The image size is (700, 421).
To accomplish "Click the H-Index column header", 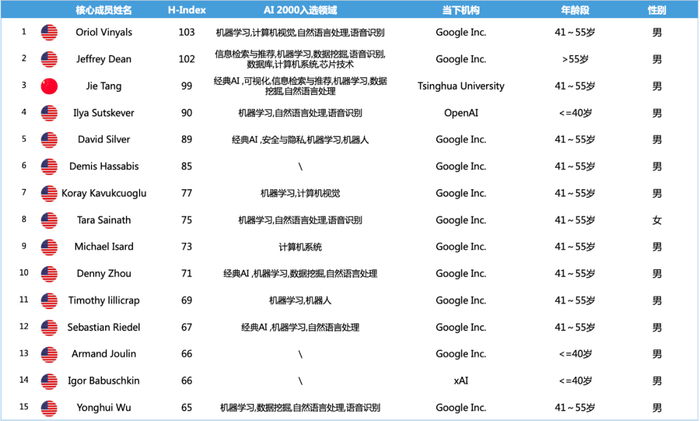I will click(x=187, y=10).
